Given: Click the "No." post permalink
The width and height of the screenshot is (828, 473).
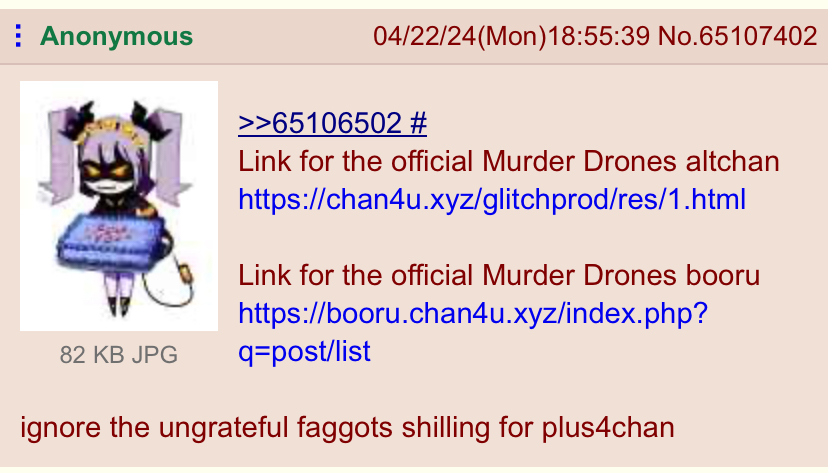Looking at the screenshot, I should (x=678, y=36).
